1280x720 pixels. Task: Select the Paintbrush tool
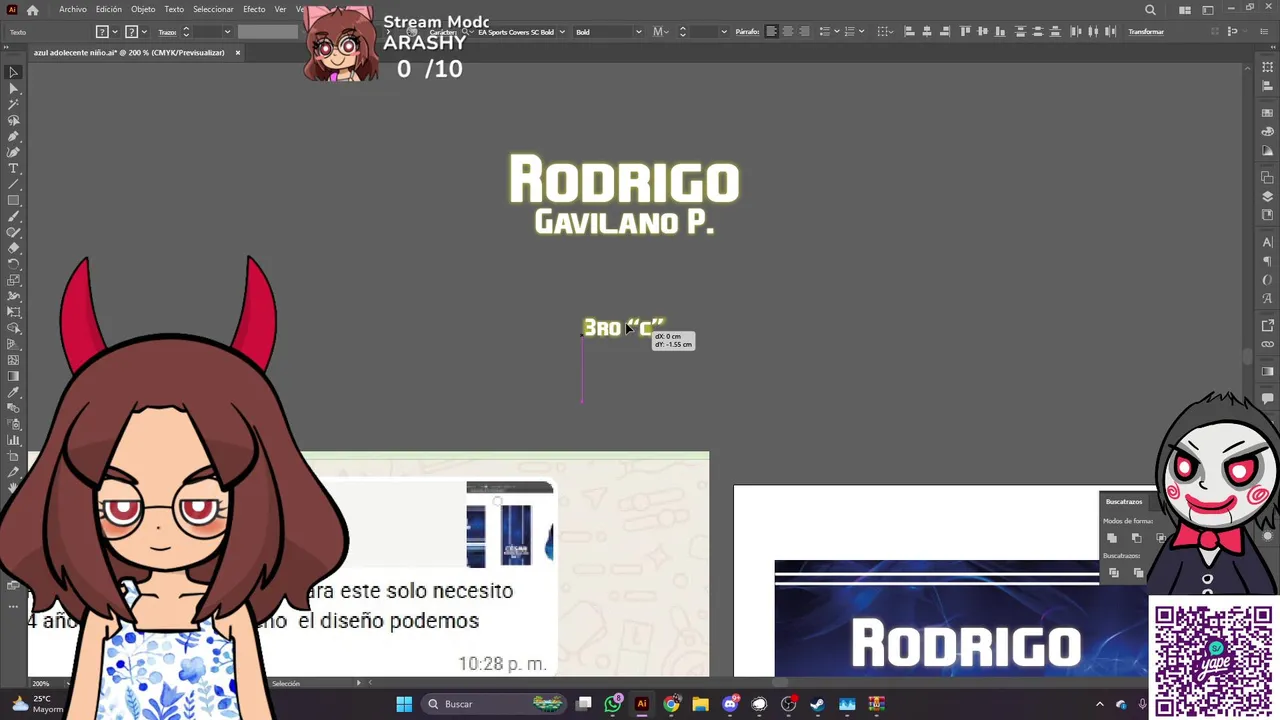tap(14, 216)
